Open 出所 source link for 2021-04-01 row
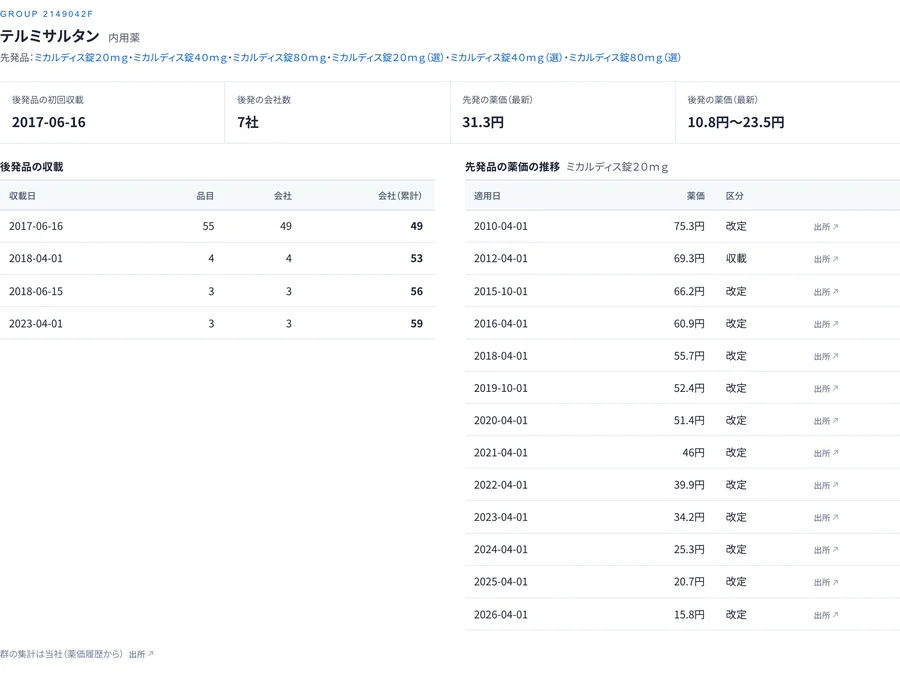The image size is (900, 675). click(826, 453)
